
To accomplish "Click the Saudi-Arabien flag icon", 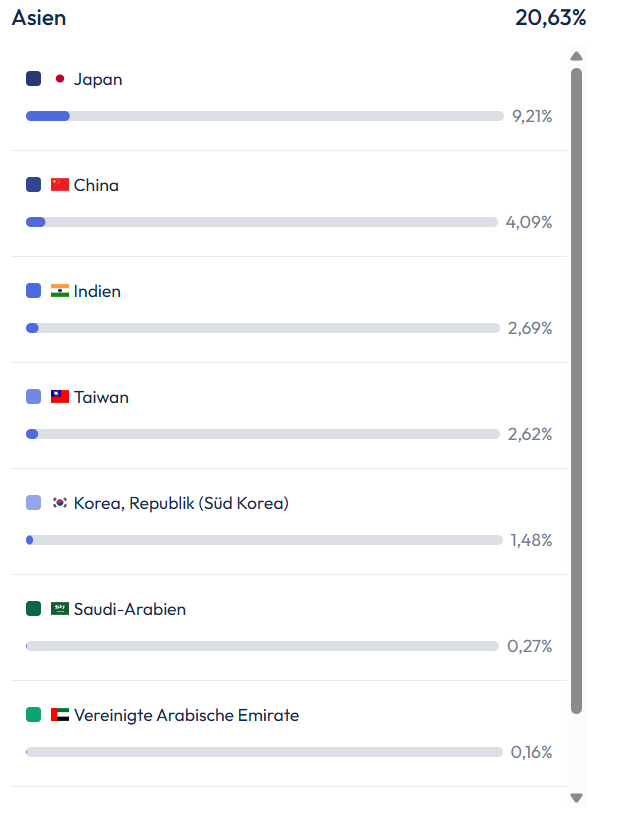I will pyautogui.click(x=60, y=609).
